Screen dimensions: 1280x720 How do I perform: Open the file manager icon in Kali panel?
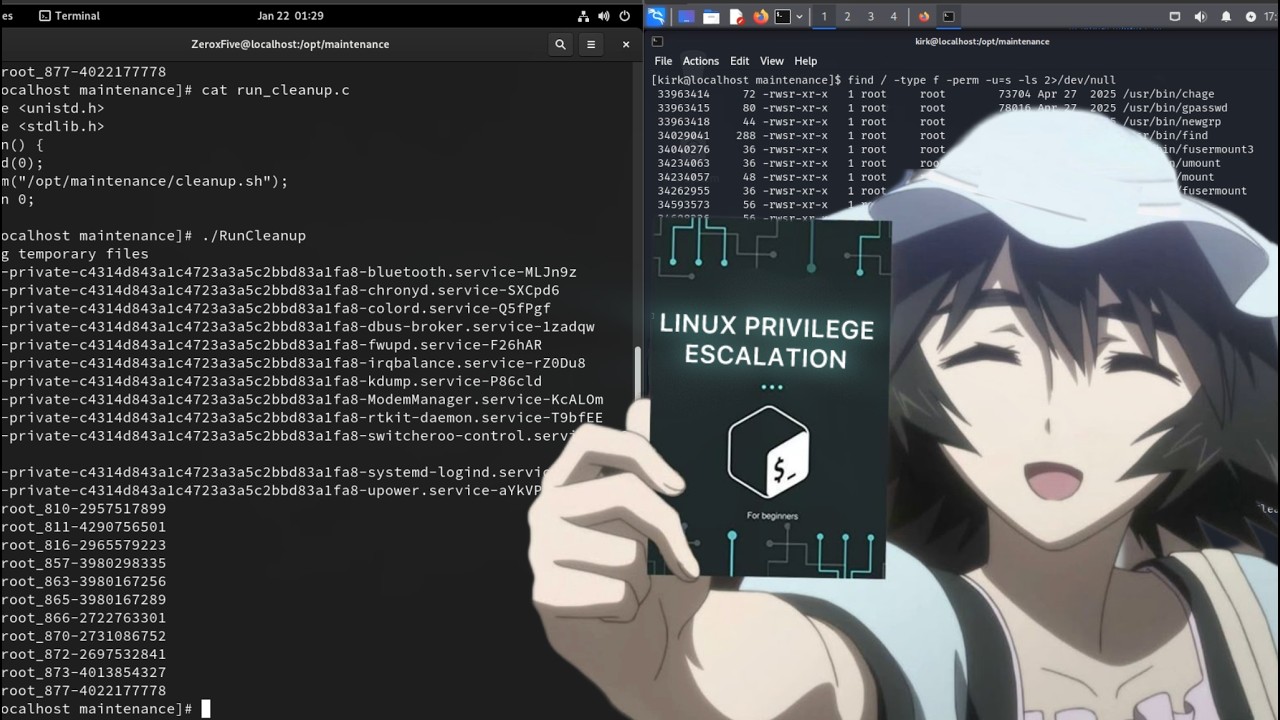coord(711,16)
